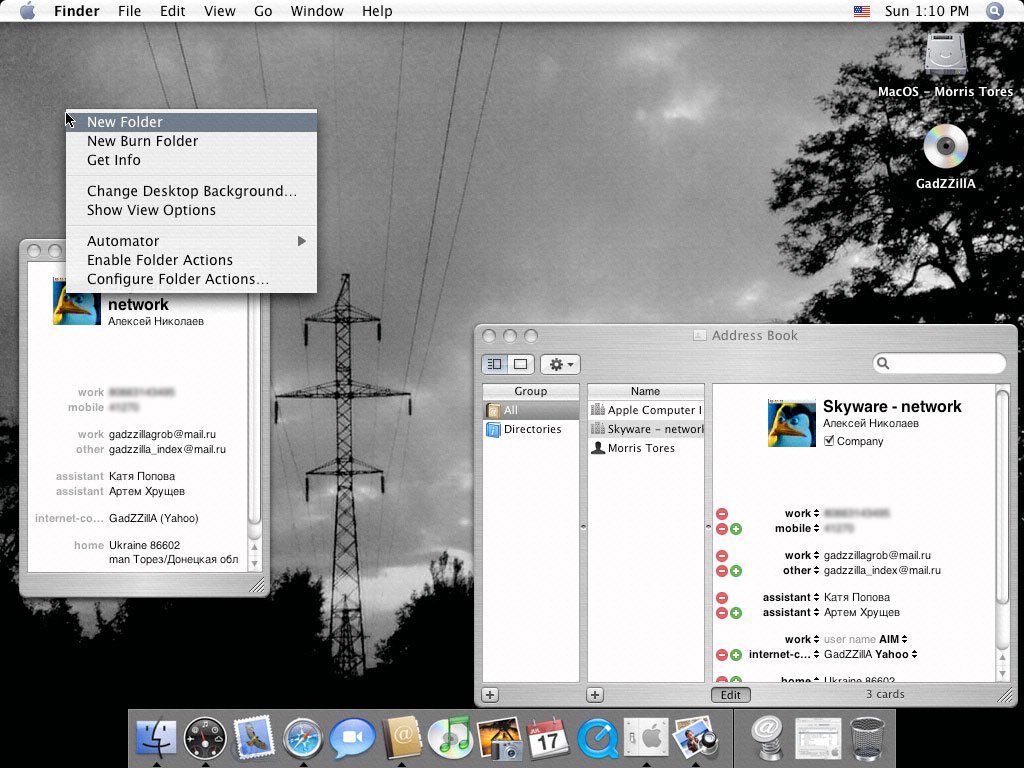The width and height of the screenshot is (1024, 768).
Task: Click the GadZZillA disc icon on desktop
Action: pyautogui.click(x=945, y=147)
